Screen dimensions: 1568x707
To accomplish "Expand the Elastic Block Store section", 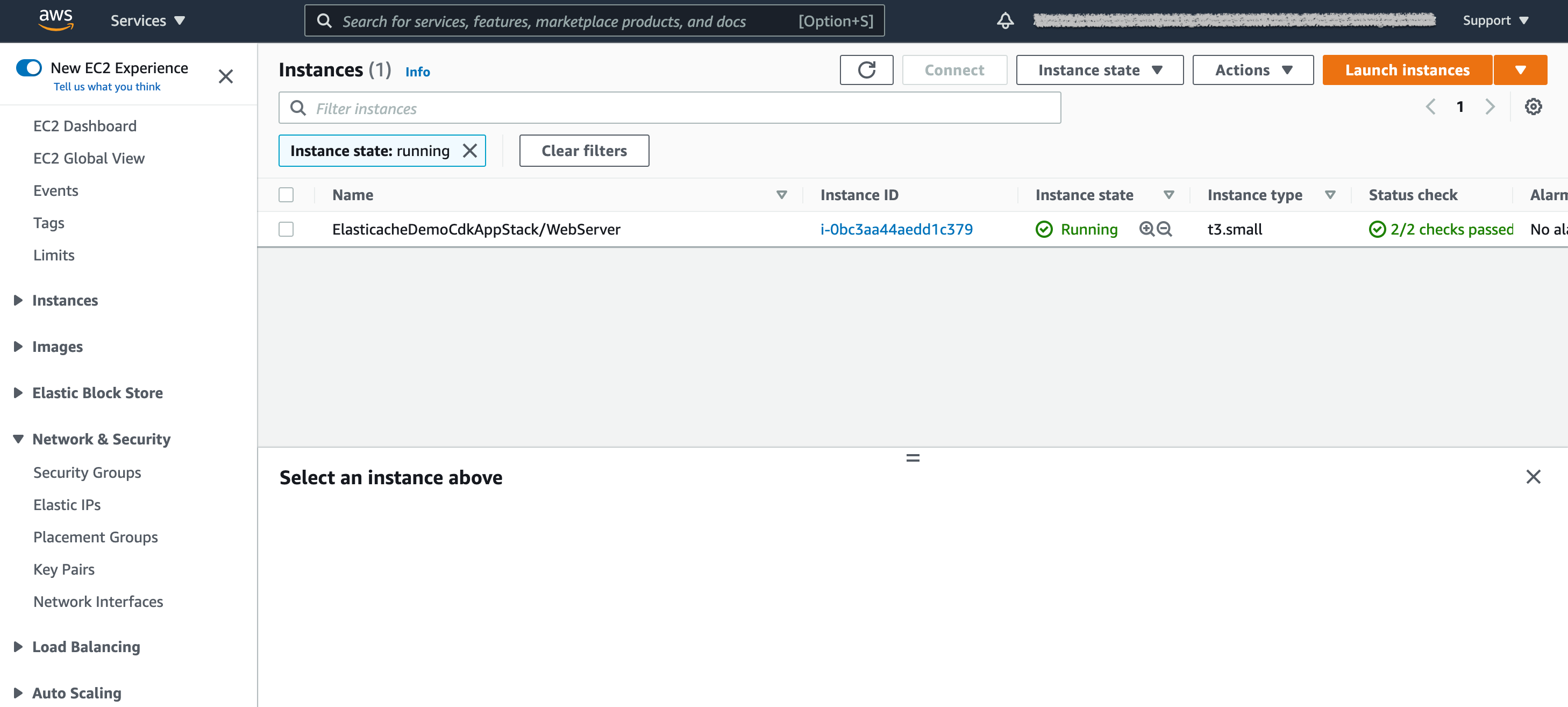I will tap(97, 393).
